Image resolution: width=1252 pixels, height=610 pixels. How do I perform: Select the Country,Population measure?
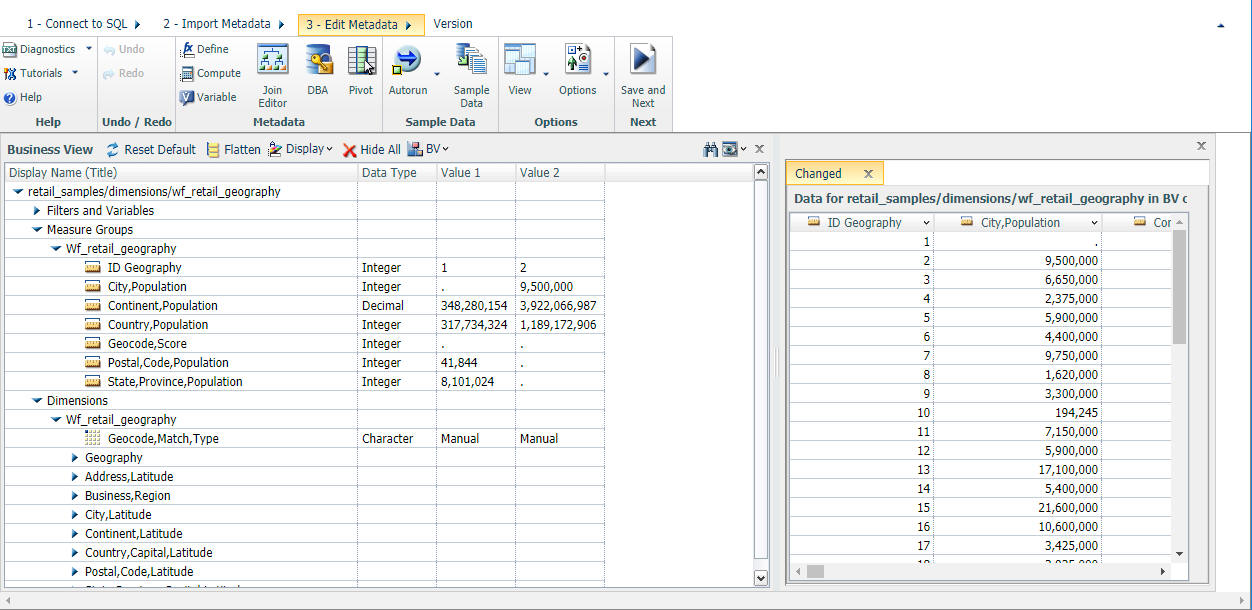[x=304, y=325]
